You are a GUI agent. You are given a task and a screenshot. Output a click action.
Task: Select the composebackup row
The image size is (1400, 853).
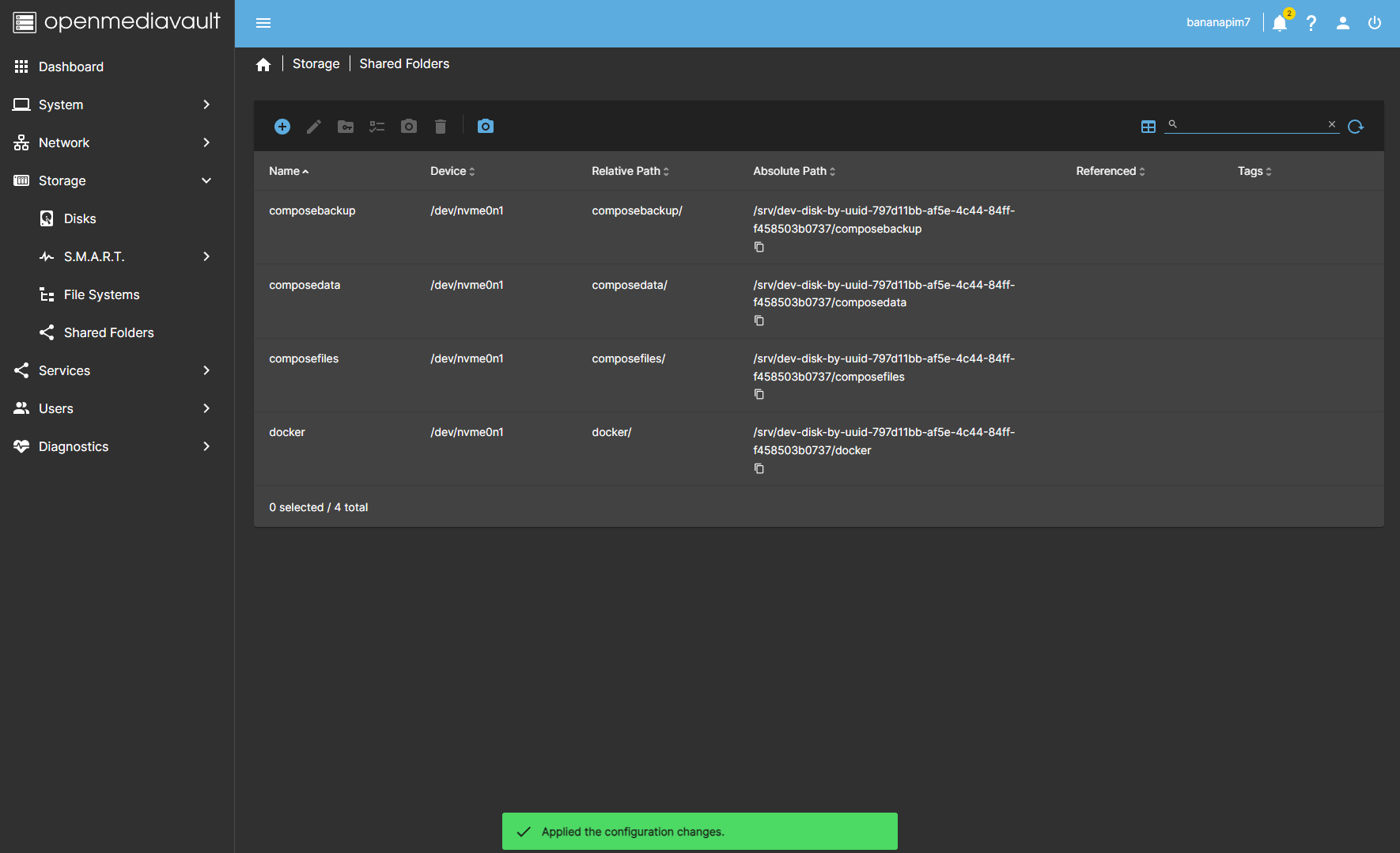819,227
